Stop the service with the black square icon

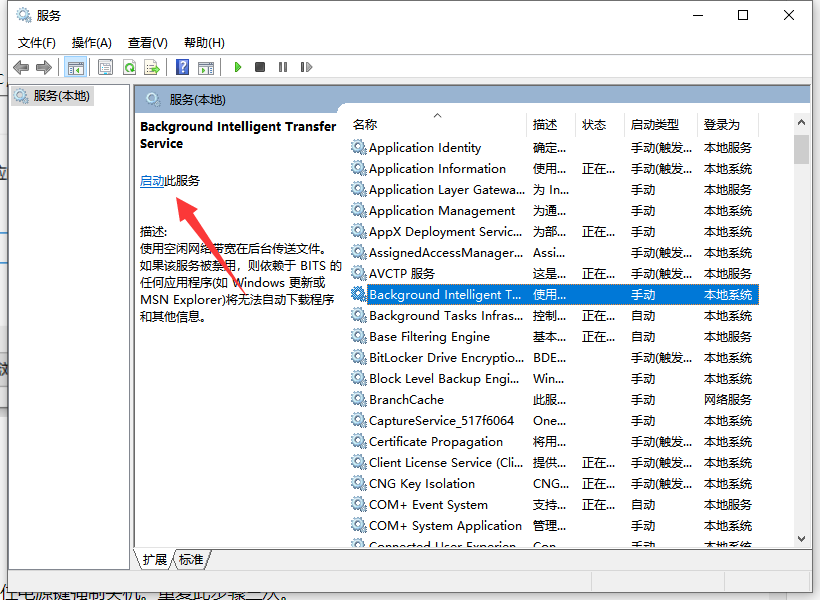pyautogui.click(x=259, y=67)
